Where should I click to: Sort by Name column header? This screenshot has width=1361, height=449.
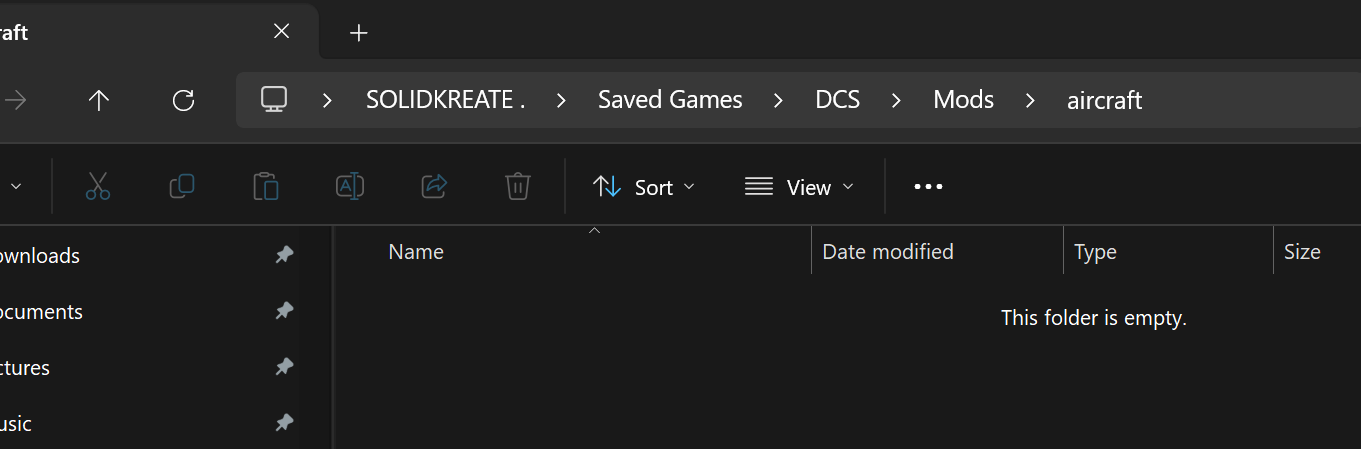416,252
